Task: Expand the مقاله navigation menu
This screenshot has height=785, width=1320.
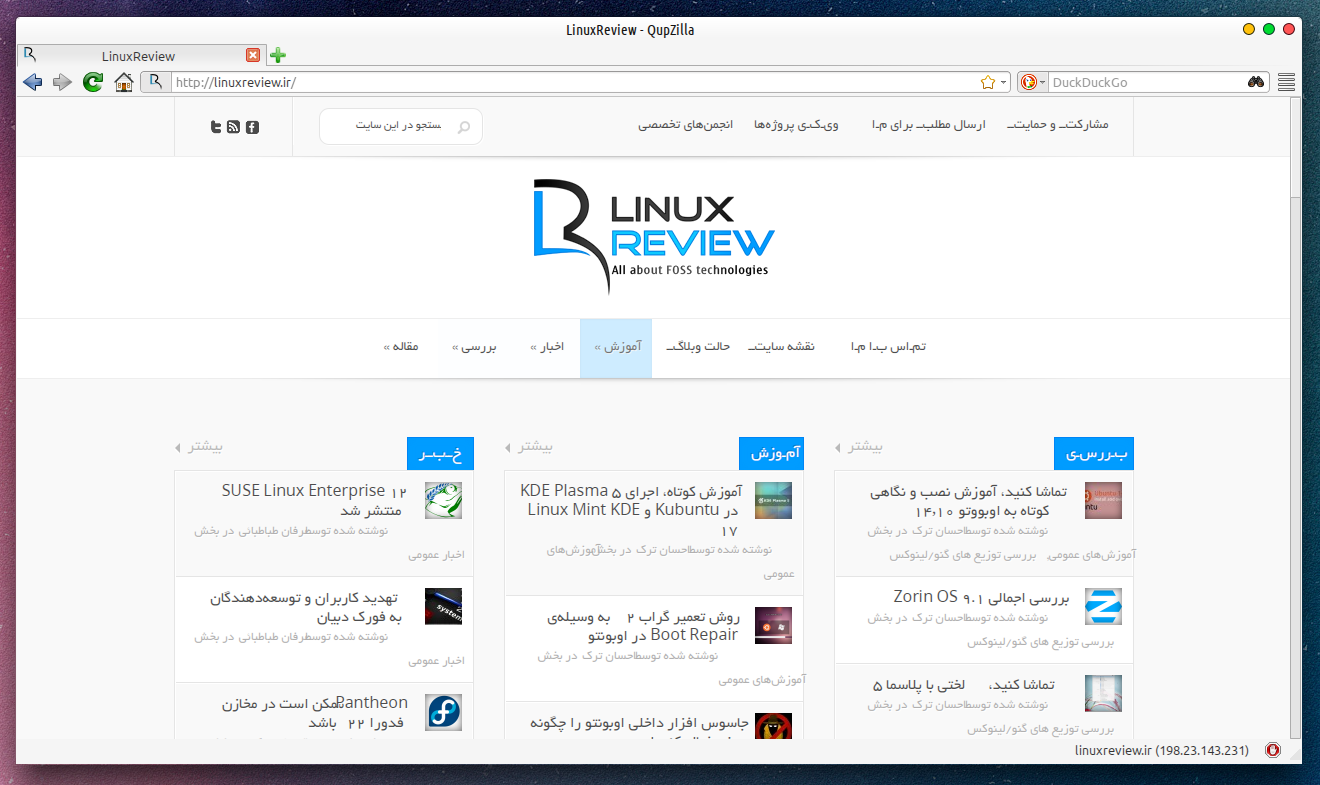Action: tap(401, 347)
